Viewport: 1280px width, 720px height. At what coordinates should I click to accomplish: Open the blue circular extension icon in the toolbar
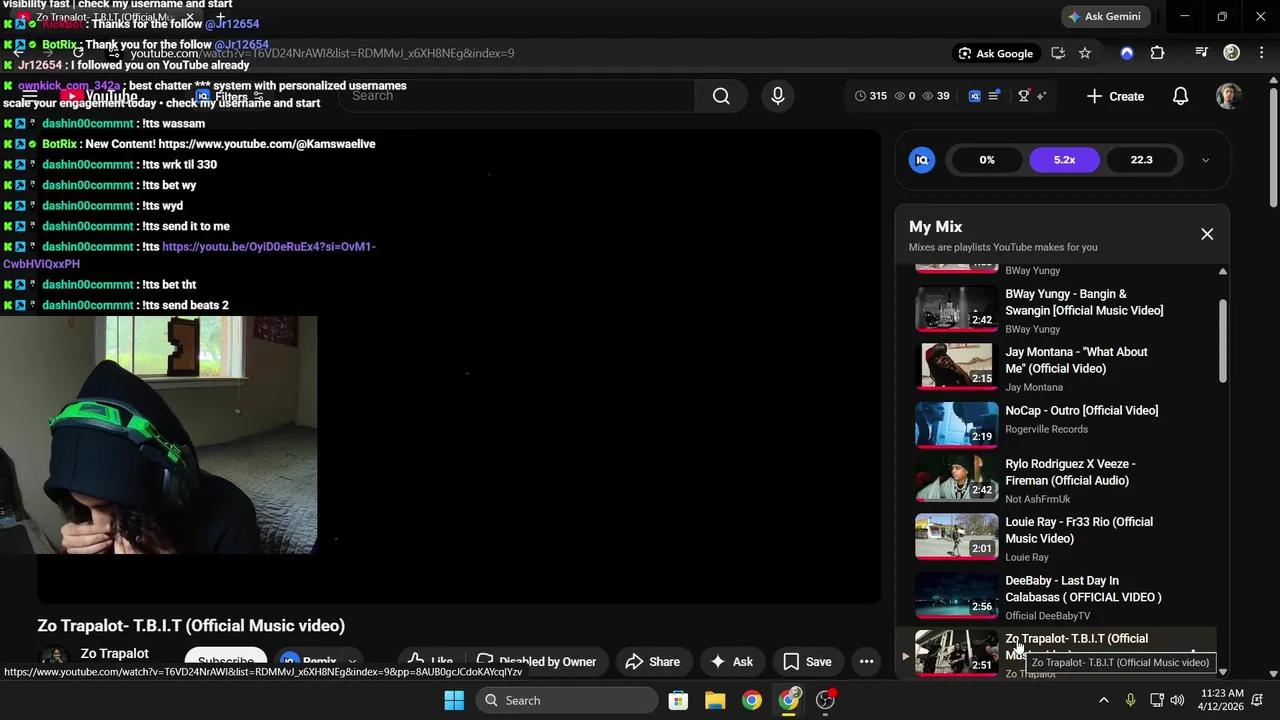pos(1127,53)
